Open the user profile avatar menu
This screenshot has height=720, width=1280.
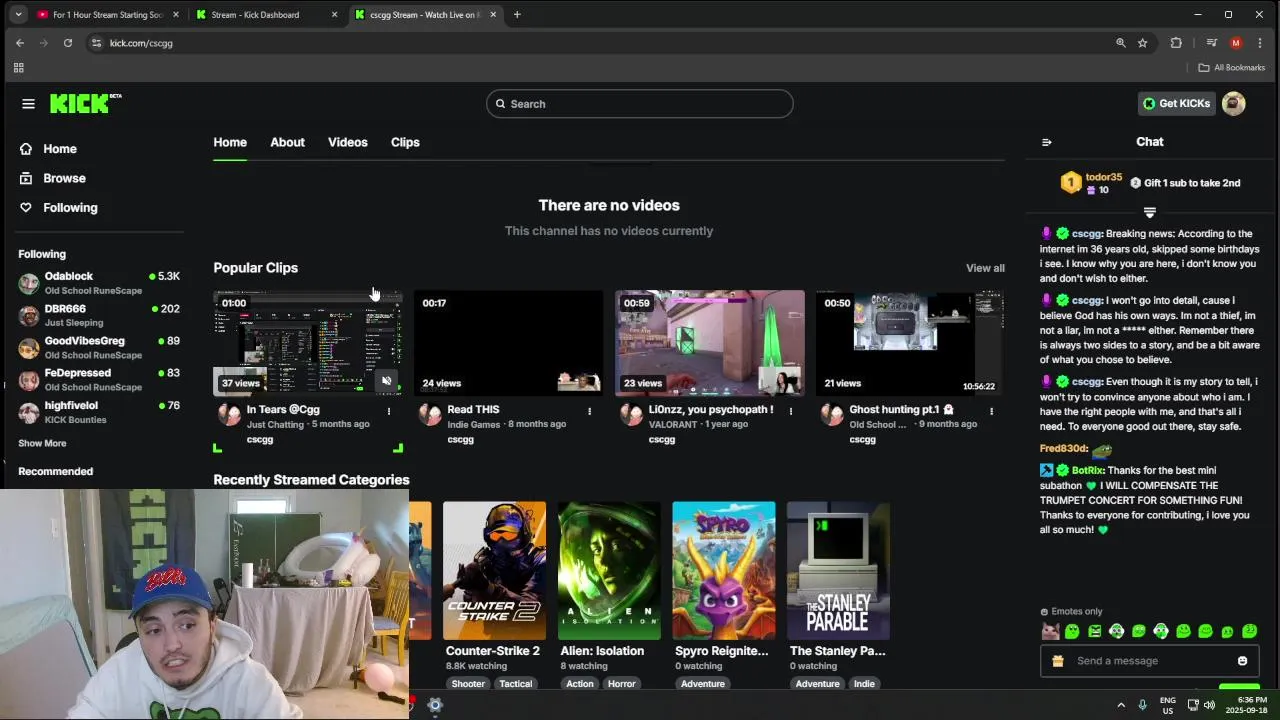(x=1234, y=104)
